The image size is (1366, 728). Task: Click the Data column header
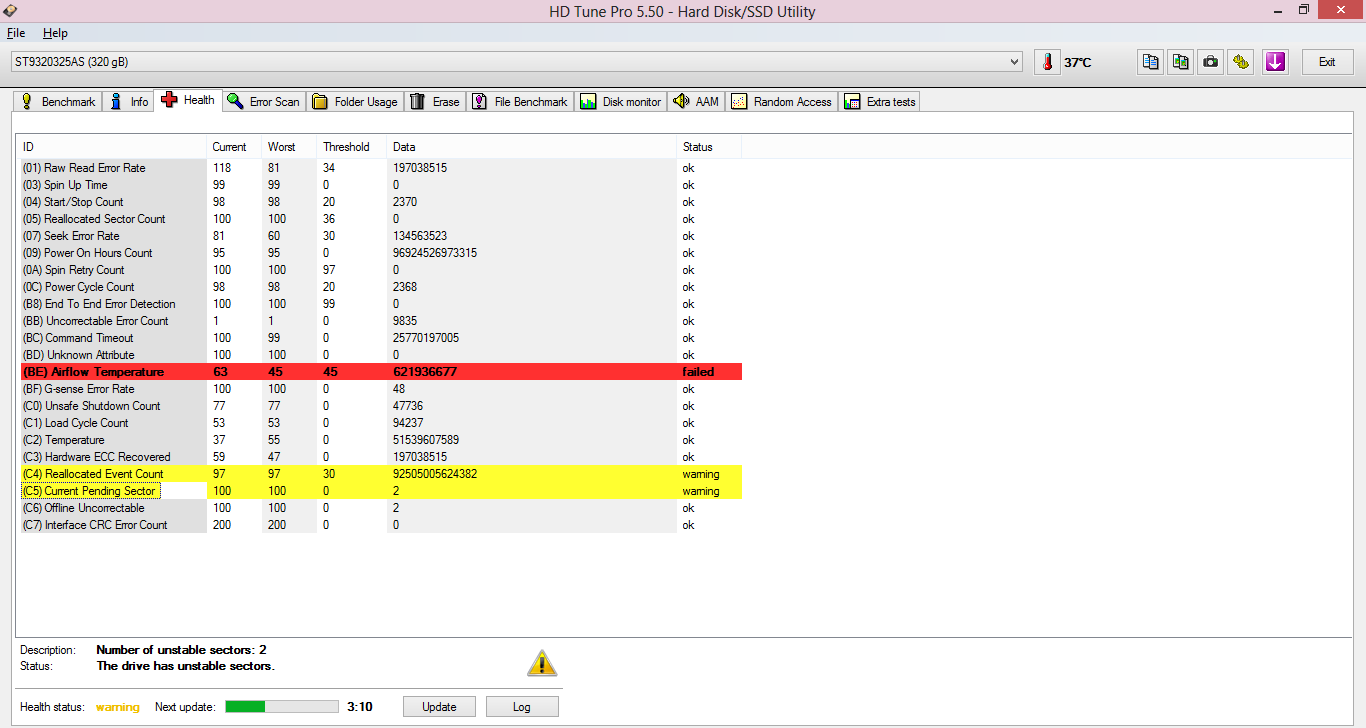point(532,147)
